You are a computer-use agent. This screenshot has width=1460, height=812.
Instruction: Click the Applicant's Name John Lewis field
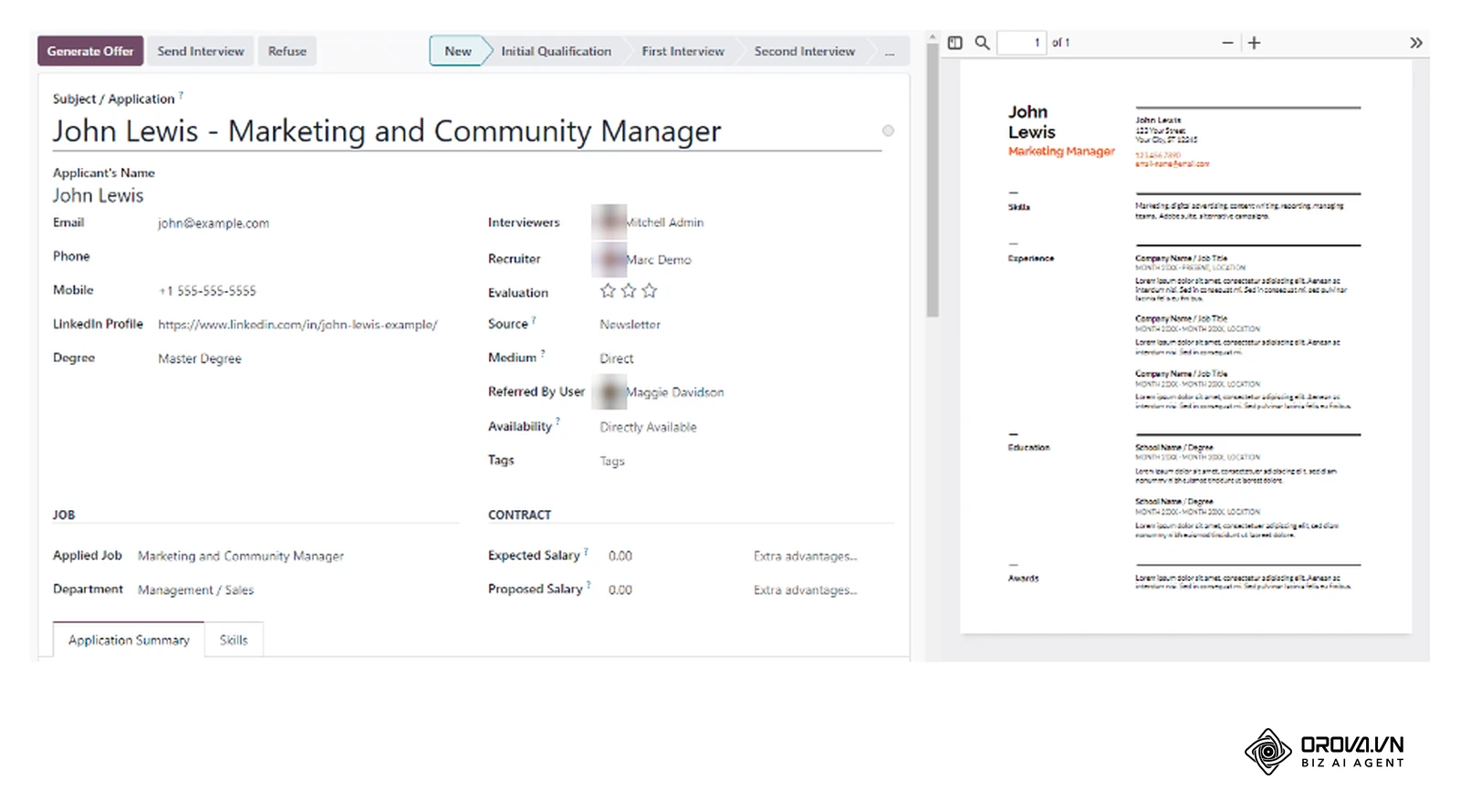click(98, 195)
